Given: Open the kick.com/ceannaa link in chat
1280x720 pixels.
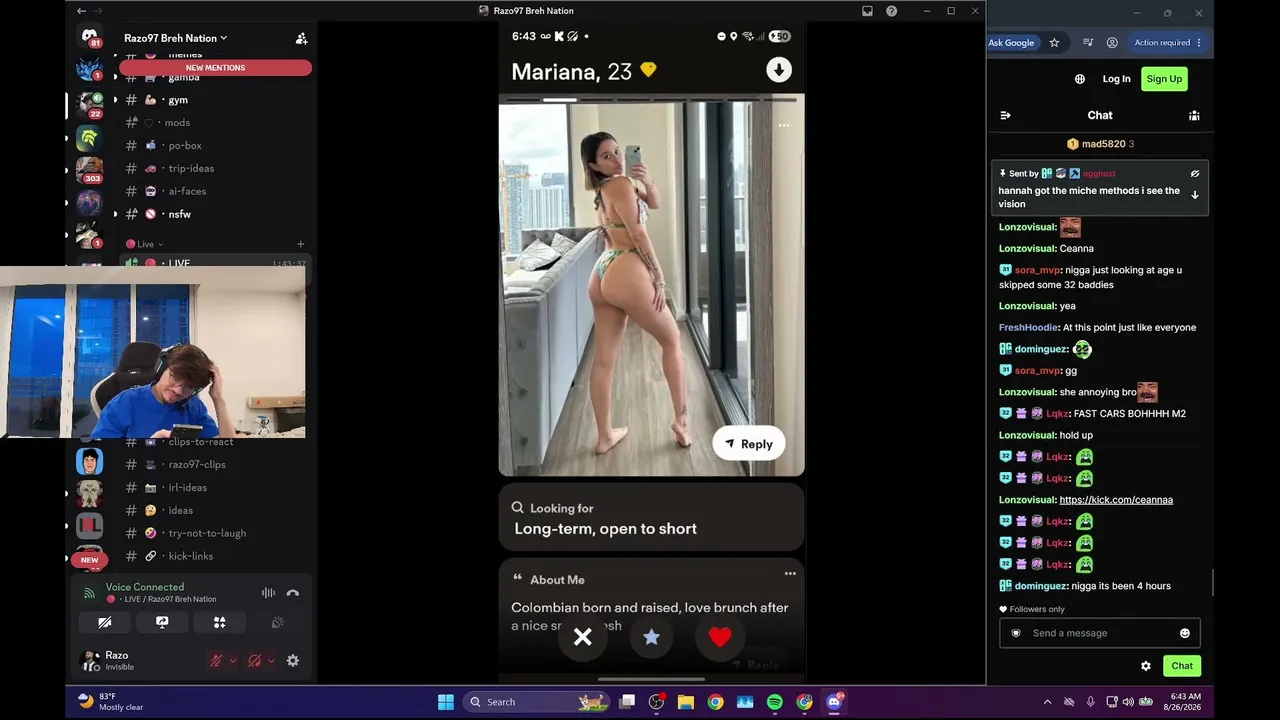Looking at the screenshot, I should tap(1116, 500).
